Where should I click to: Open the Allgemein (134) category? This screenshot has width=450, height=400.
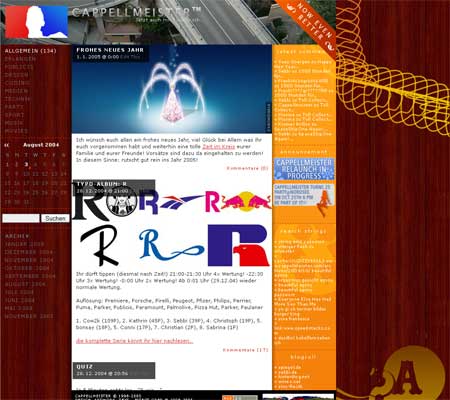pyautogui.click(x=31, y=51)
